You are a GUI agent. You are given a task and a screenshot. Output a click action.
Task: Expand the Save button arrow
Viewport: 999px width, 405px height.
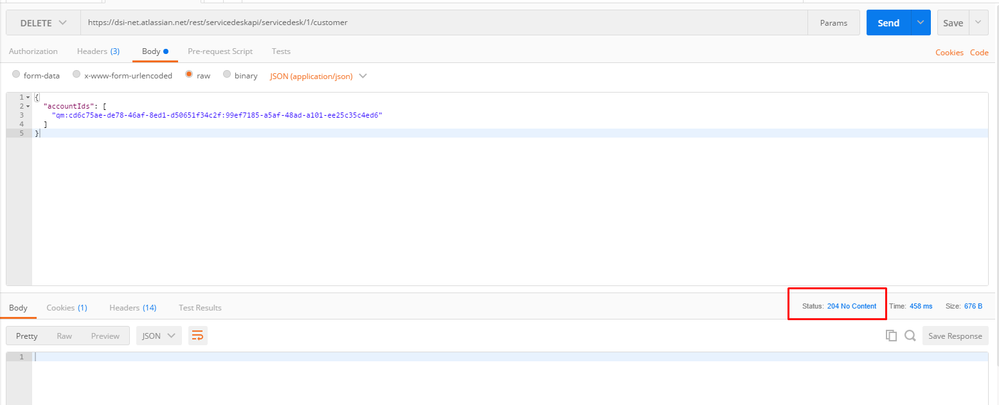979,22
